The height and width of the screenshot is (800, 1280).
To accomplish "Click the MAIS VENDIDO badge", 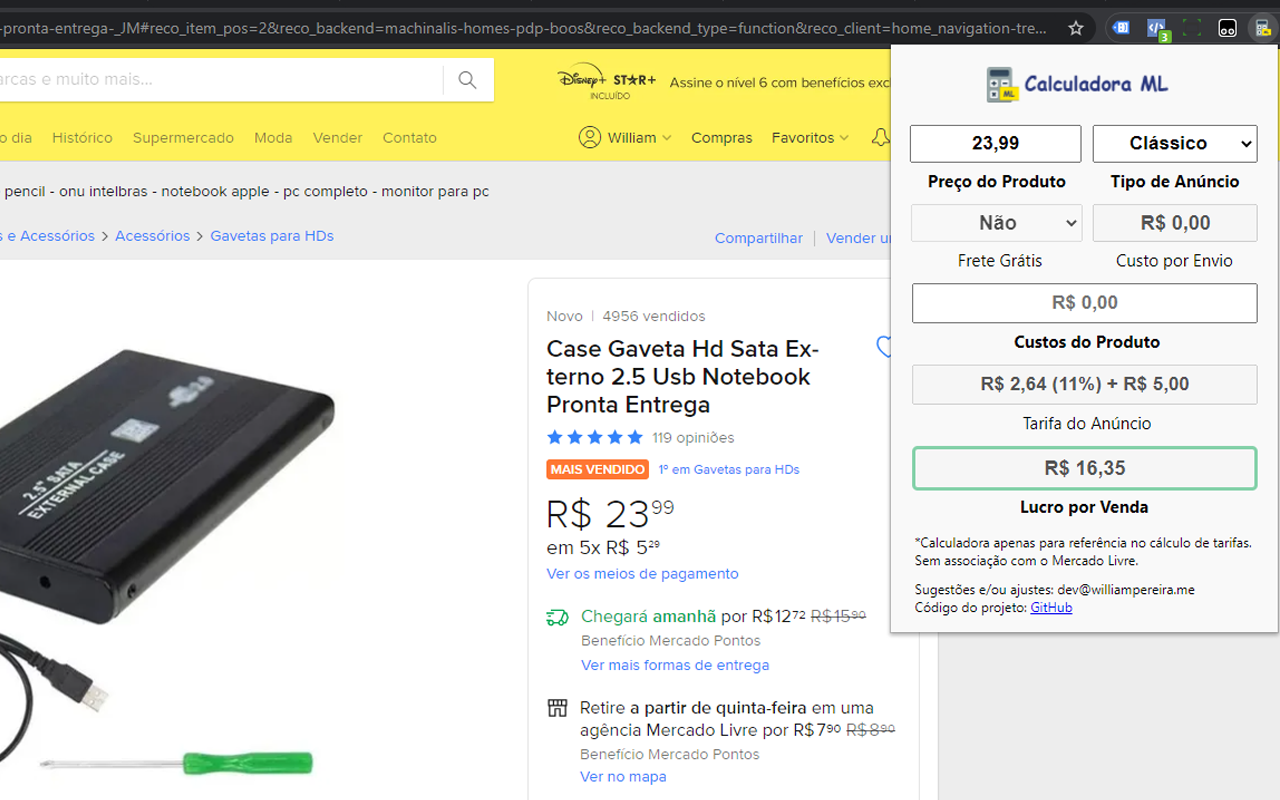I will [x=597, y=468].
